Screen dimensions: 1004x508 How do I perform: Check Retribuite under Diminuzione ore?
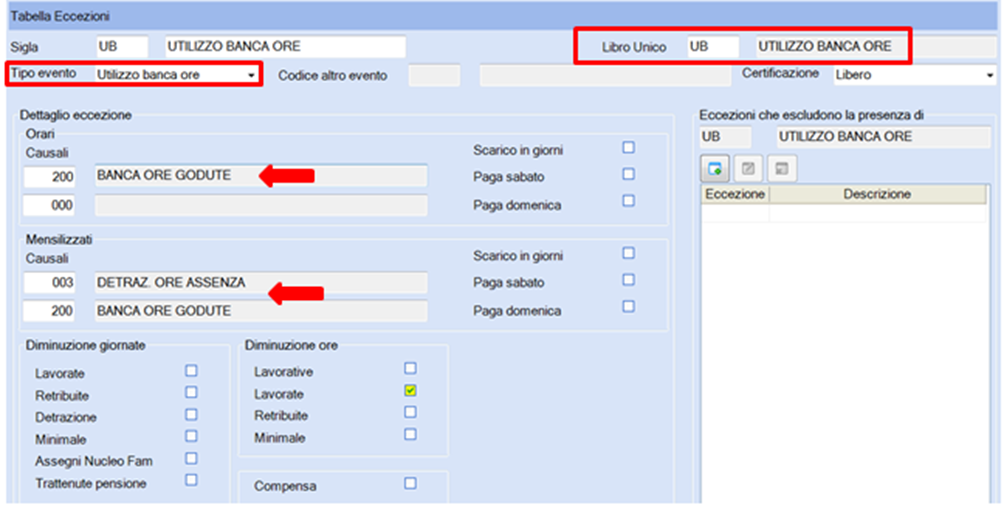click(x=410, y=412)
